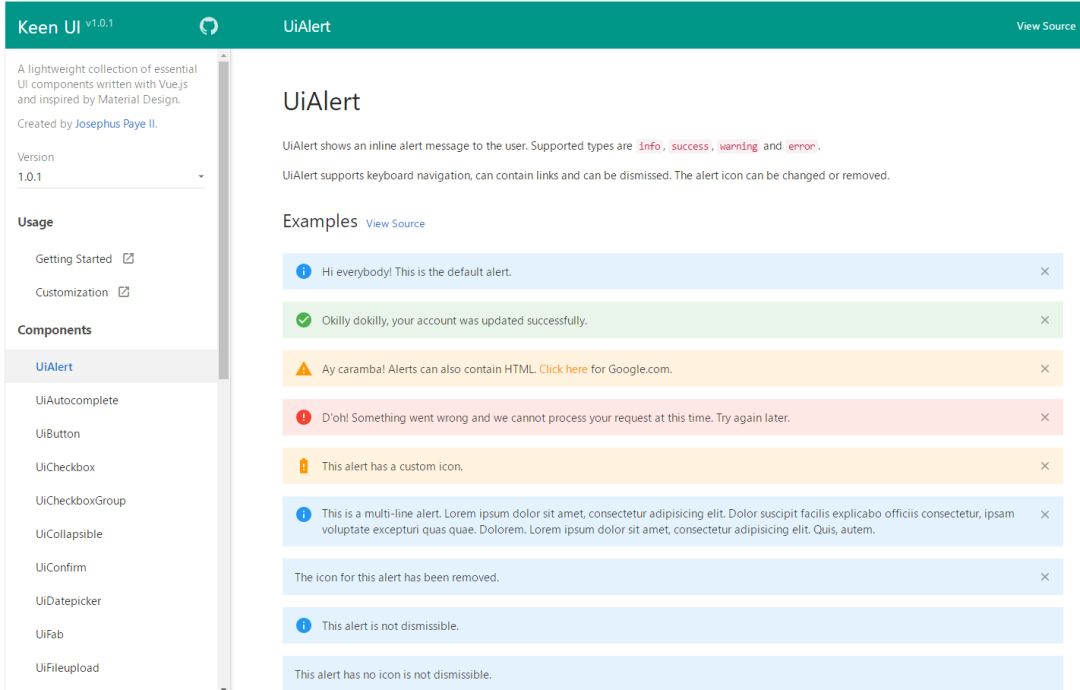Follow the Click here link for Google.com

coord(563,369)
